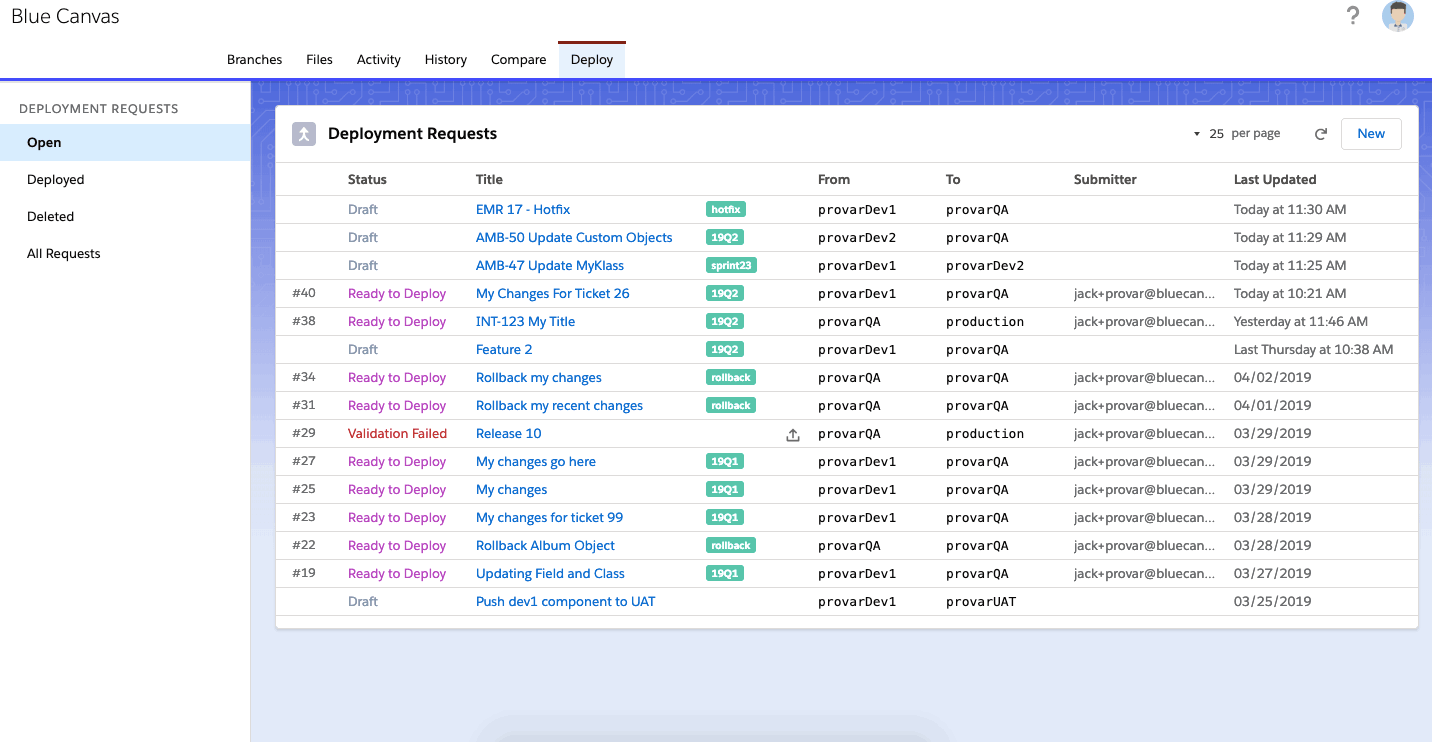
Task: Open Rollback Album Object request
Action: [x=546, y=546]
